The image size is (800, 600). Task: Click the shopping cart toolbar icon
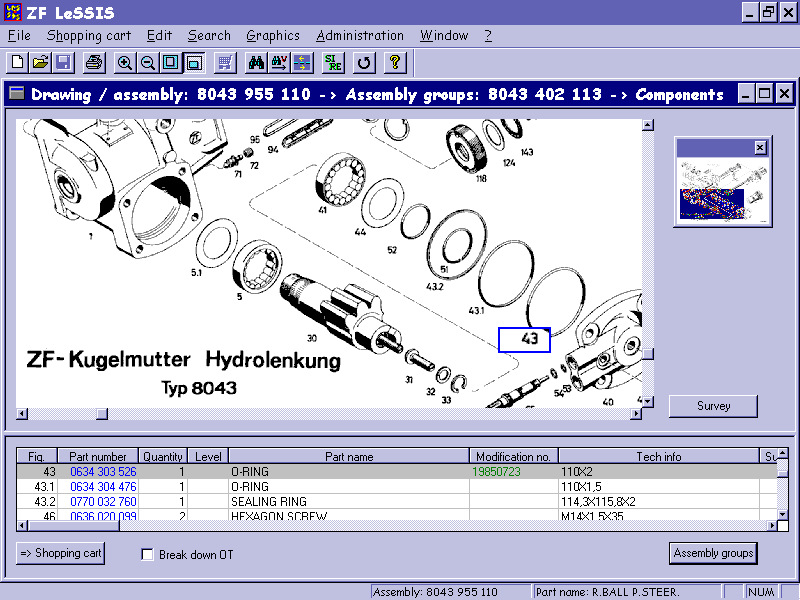point(224,62)
